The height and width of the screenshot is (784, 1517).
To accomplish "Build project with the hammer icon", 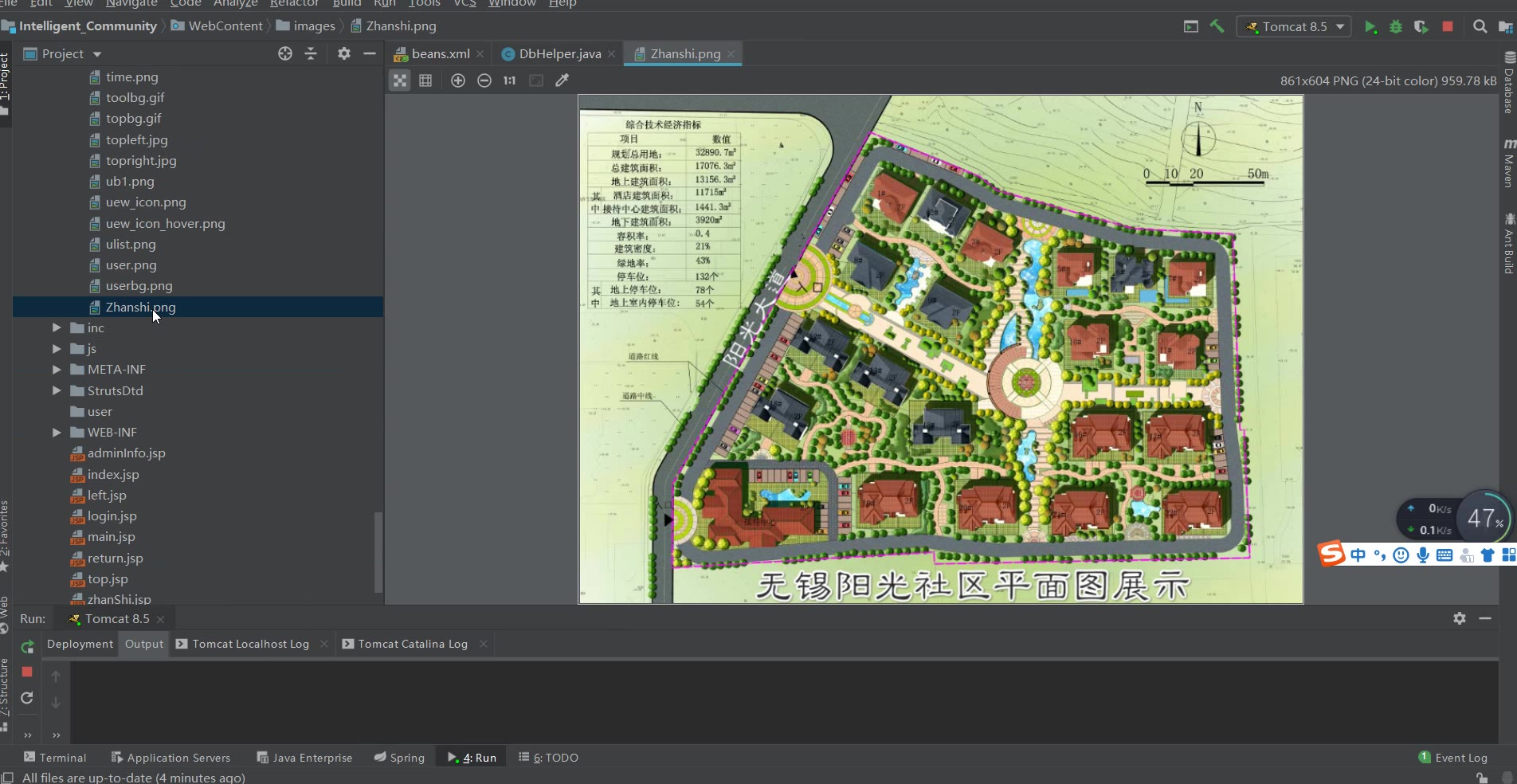I will pos(1217,26).
